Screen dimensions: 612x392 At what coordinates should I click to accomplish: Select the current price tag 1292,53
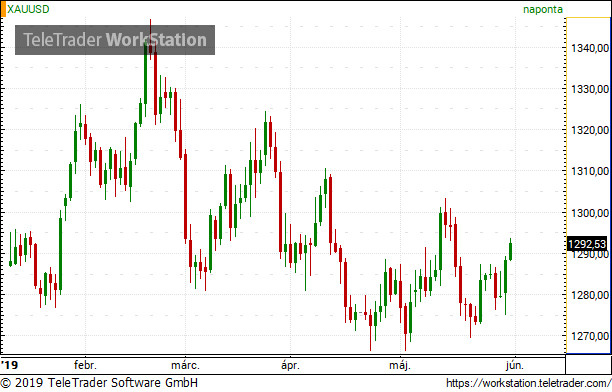[x=587, y=244]
